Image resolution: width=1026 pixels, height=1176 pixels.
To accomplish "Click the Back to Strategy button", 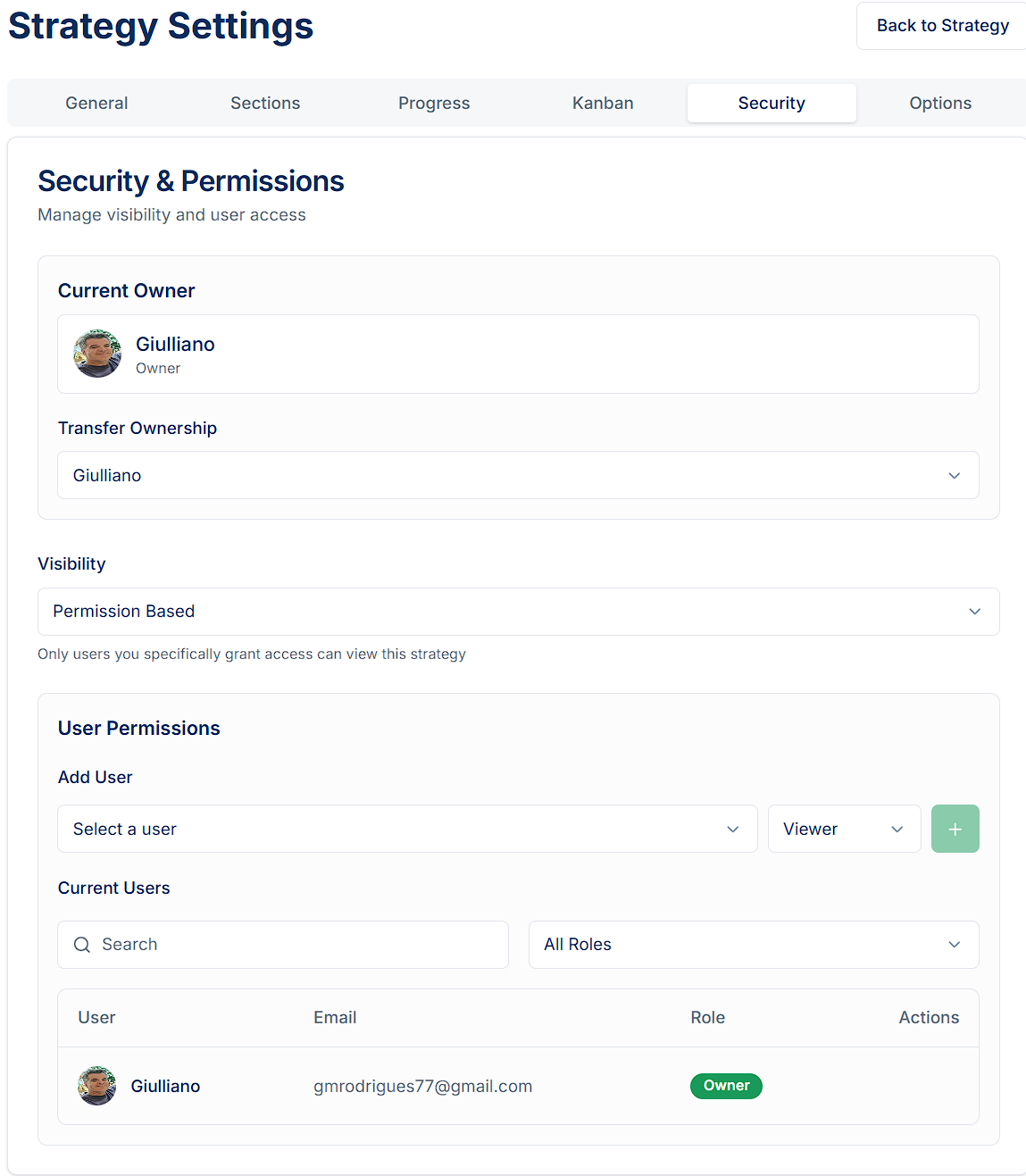I will click(x=942, y=26).
